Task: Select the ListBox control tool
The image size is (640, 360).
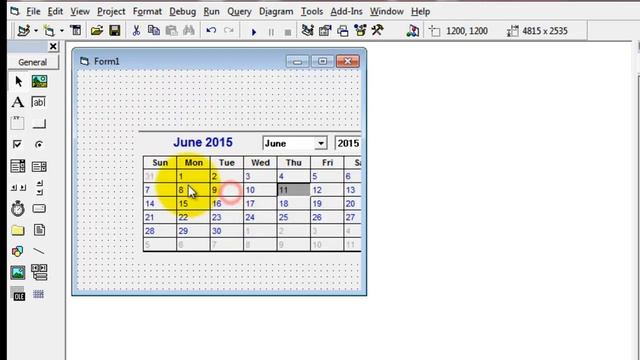Action: [39, 166]
